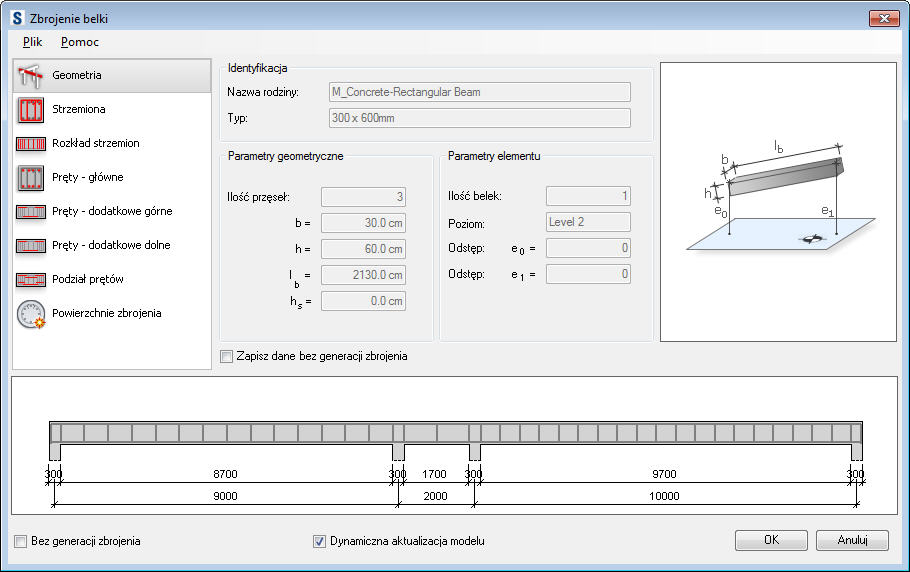910x572 pixels.
Task: Confirm with the OK button
Action: [771, 540]
